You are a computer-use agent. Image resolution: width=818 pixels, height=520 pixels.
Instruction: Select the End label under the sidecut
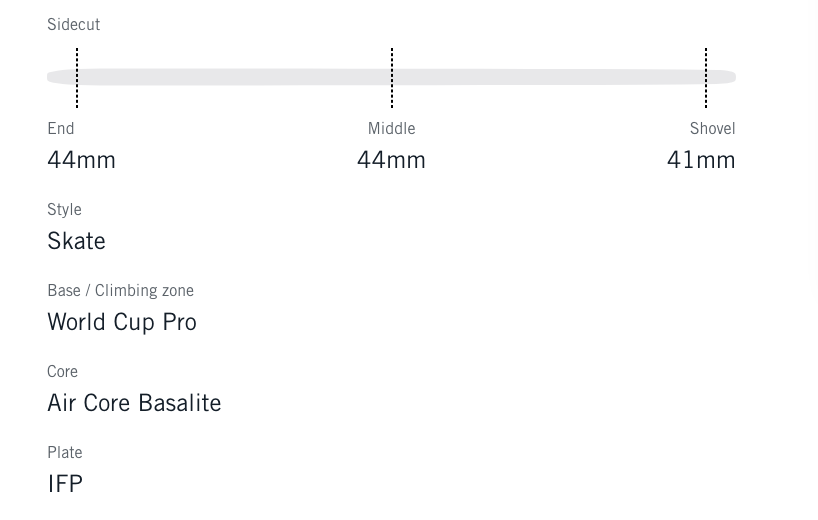(61, 128)
